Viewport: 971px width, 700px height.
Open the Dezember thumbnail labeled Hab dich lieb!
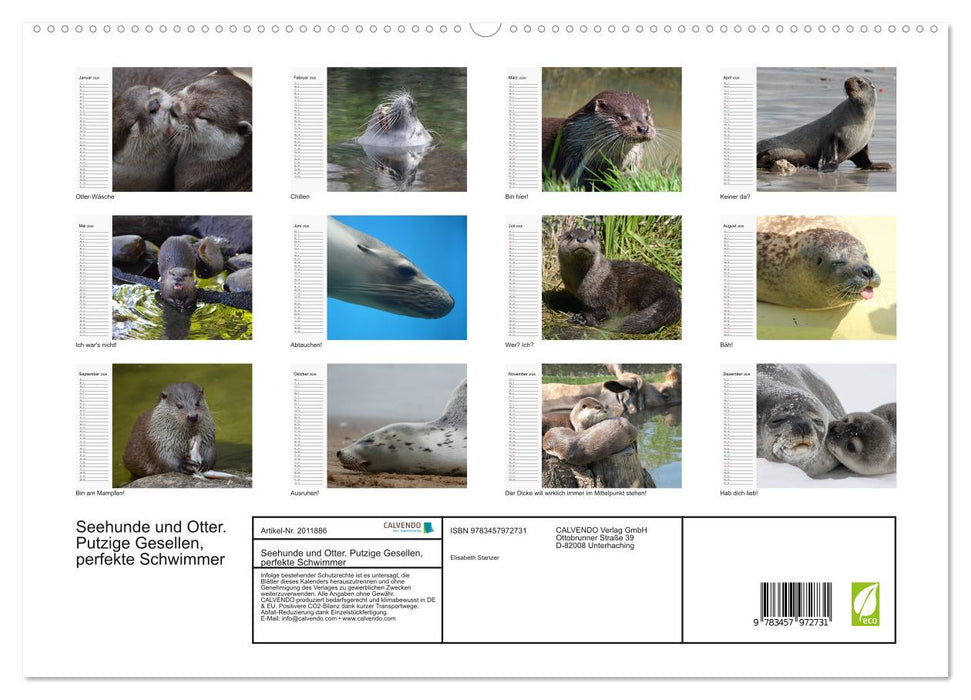click(826, 425)
